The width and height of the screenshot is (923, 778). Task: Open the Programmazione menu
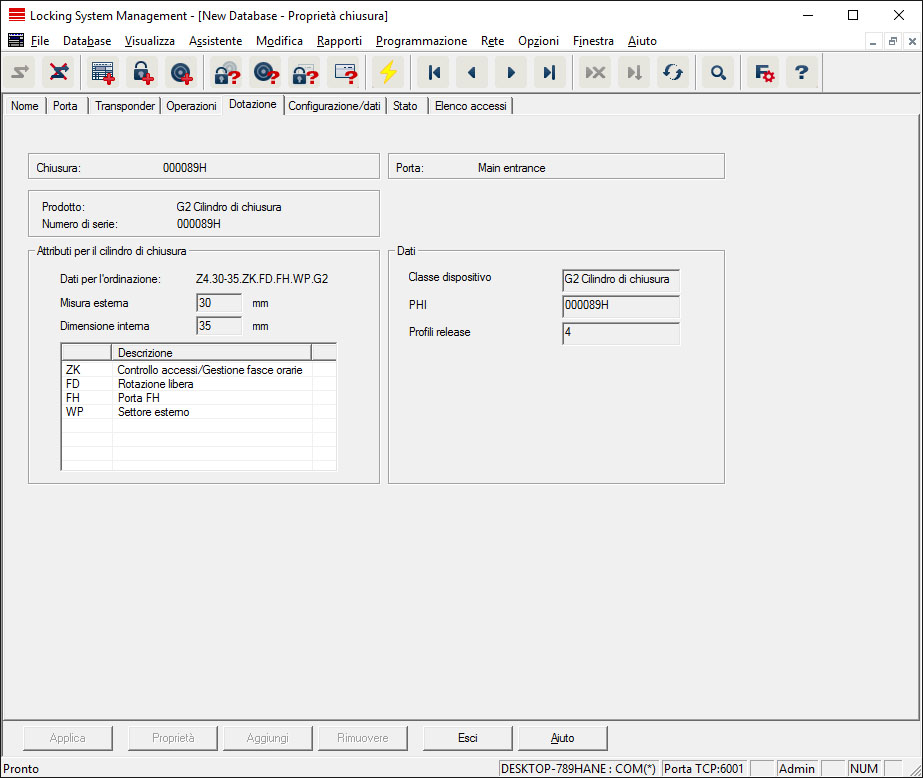pos(421,41)
